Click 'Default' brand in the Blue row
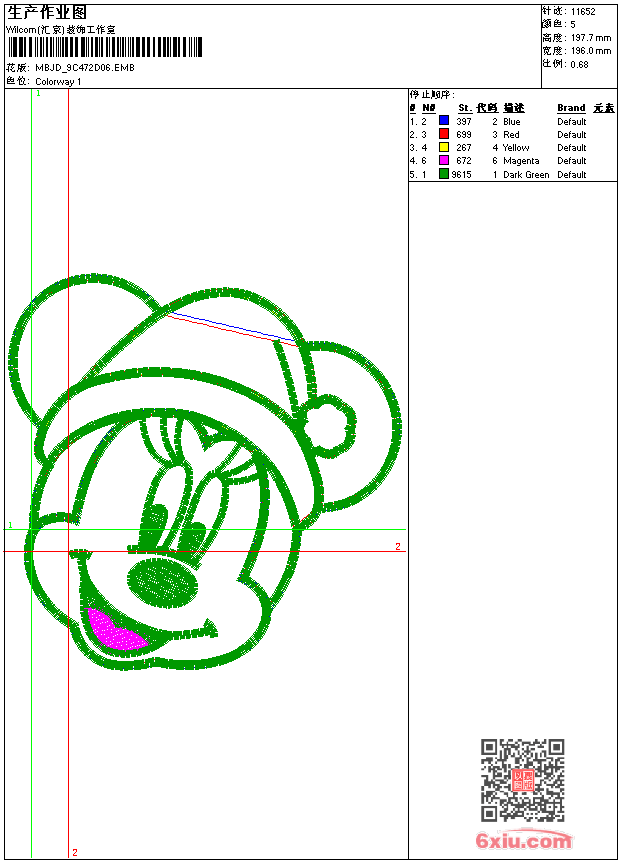Image resolution: width=620 pixels, height=860 pixels. tap(572, 122)
